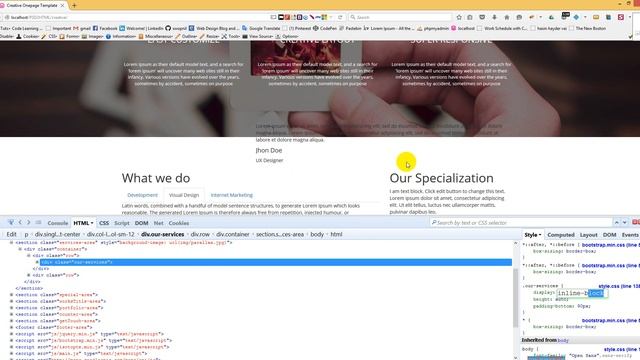Switch to the Firebug Console tab

tap(58, 223)
